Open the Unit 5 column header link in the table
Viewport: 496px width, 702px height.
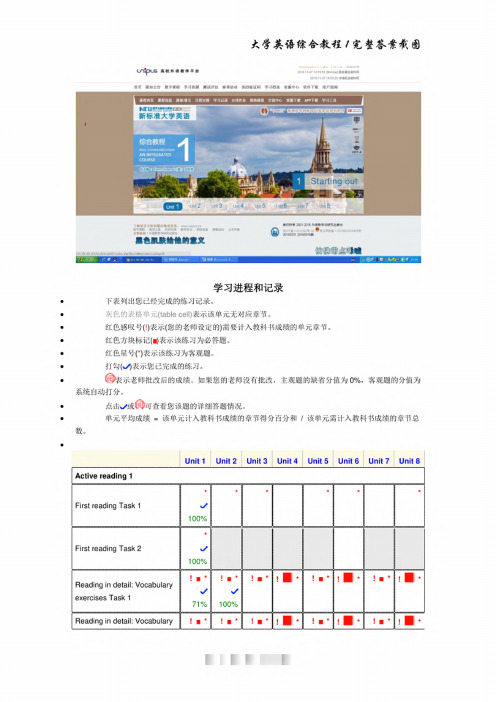[317, 461]
